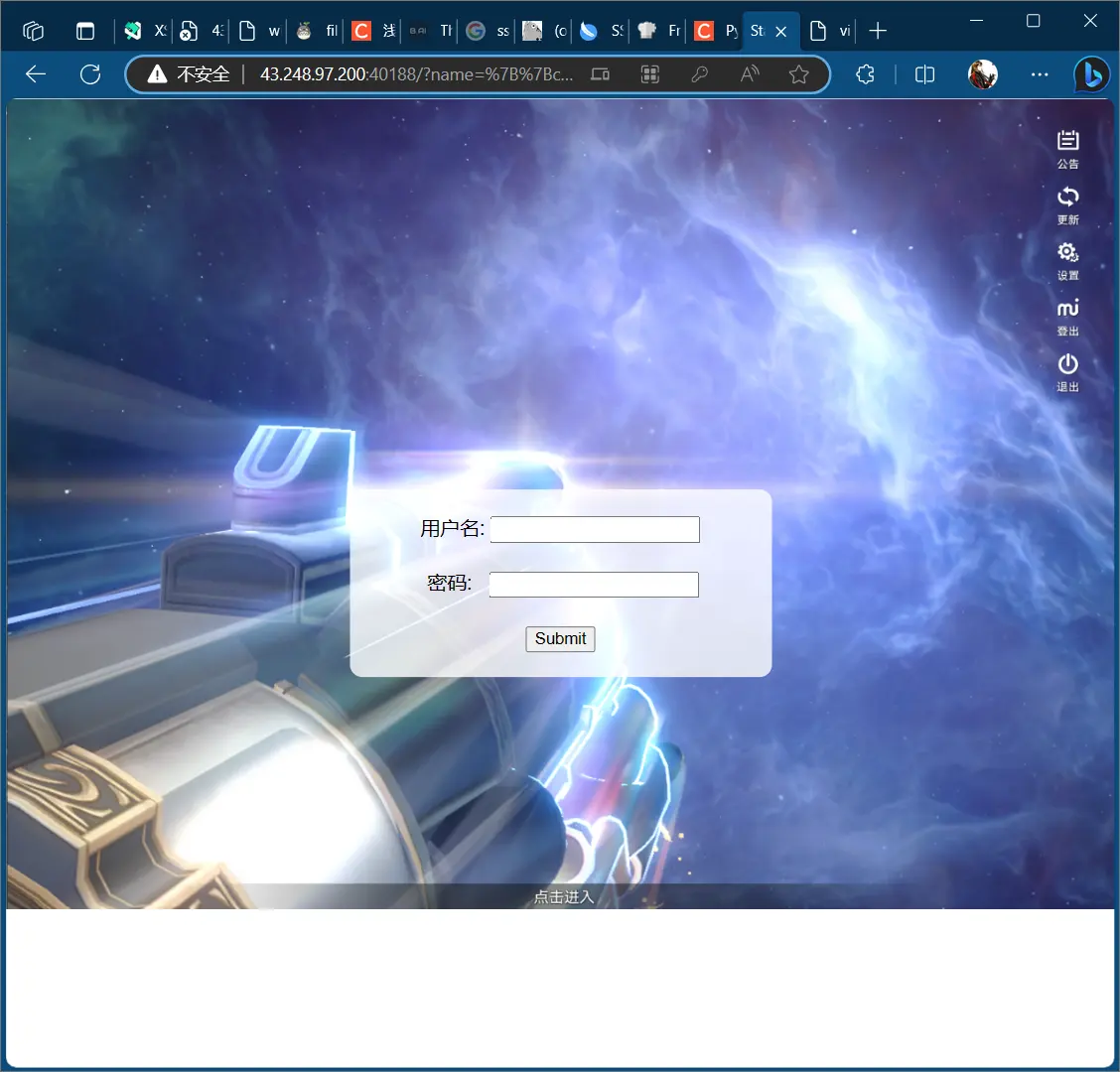Click the 登出 logout icon
The image size is (1120, 1072).
click(x=1067, y=316)
